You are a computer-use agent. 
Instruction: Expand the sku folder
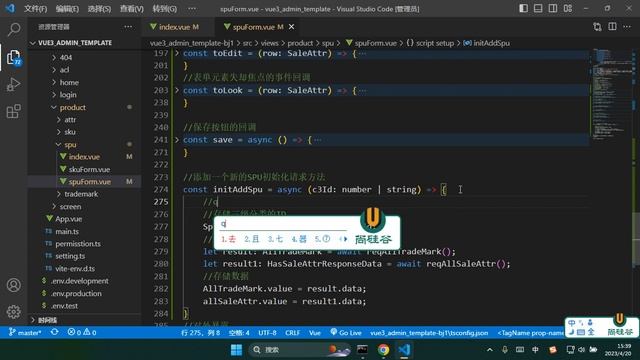[69, 132]
